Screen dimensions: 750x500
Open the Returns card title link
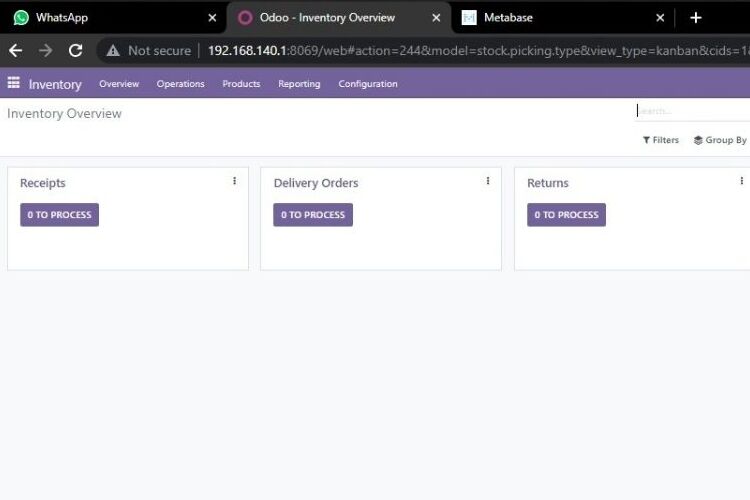[x=548, y=183]
